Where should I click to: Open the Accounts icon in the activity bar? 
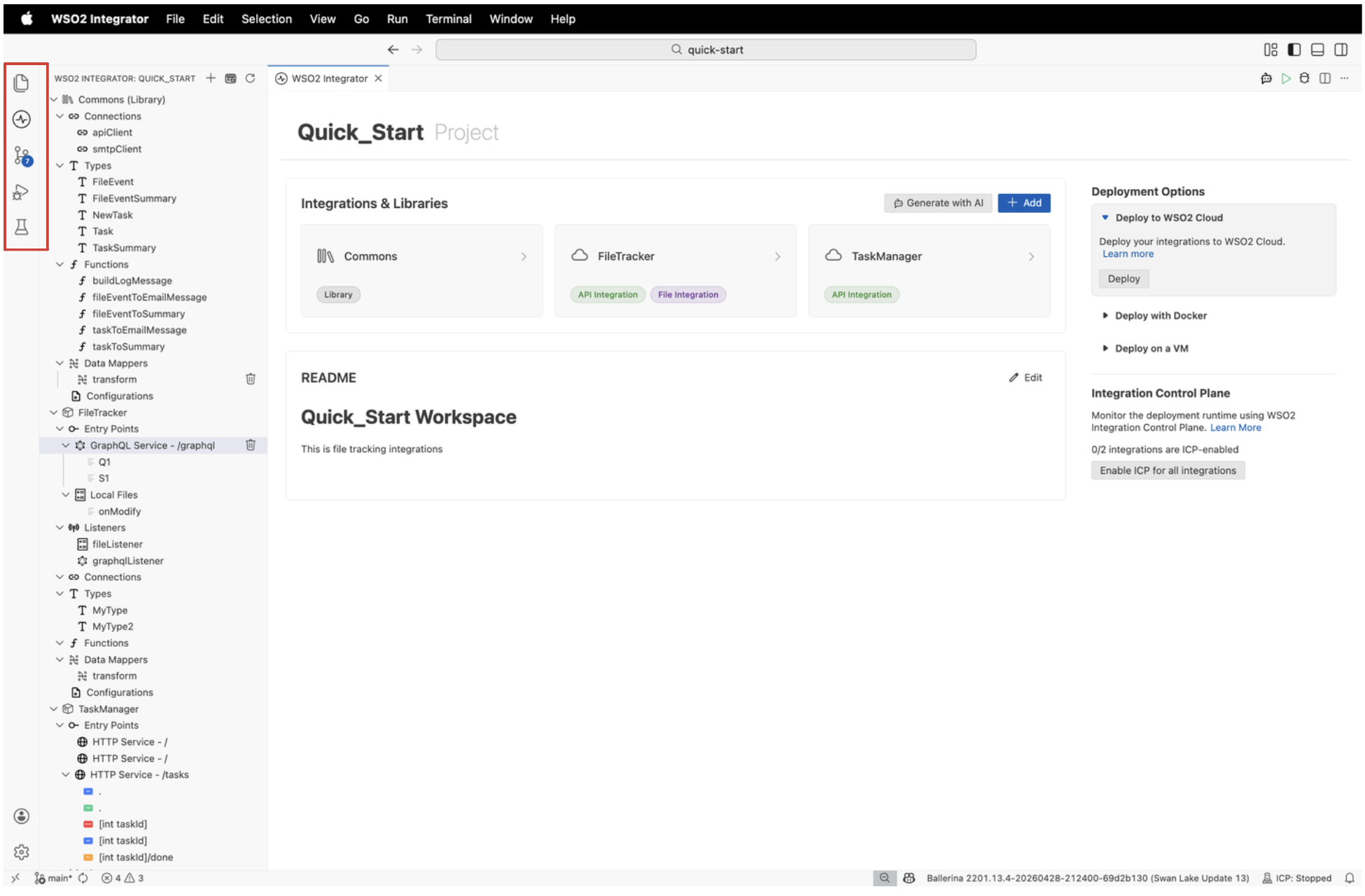22,815
